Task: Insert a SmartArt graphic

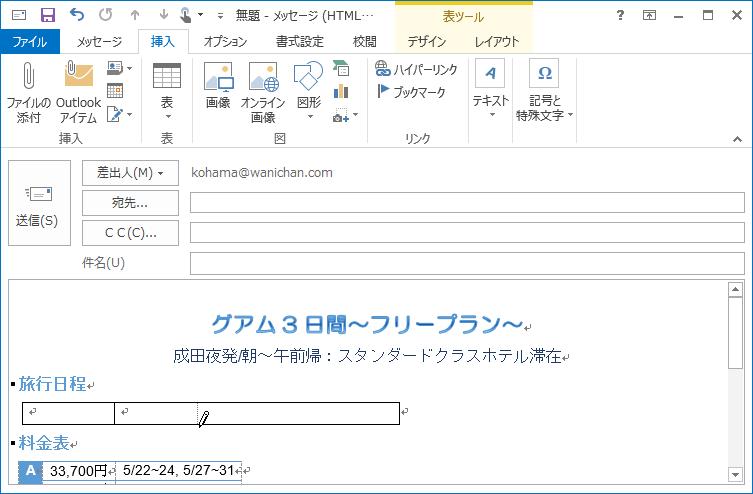Action: coord(340,68)
